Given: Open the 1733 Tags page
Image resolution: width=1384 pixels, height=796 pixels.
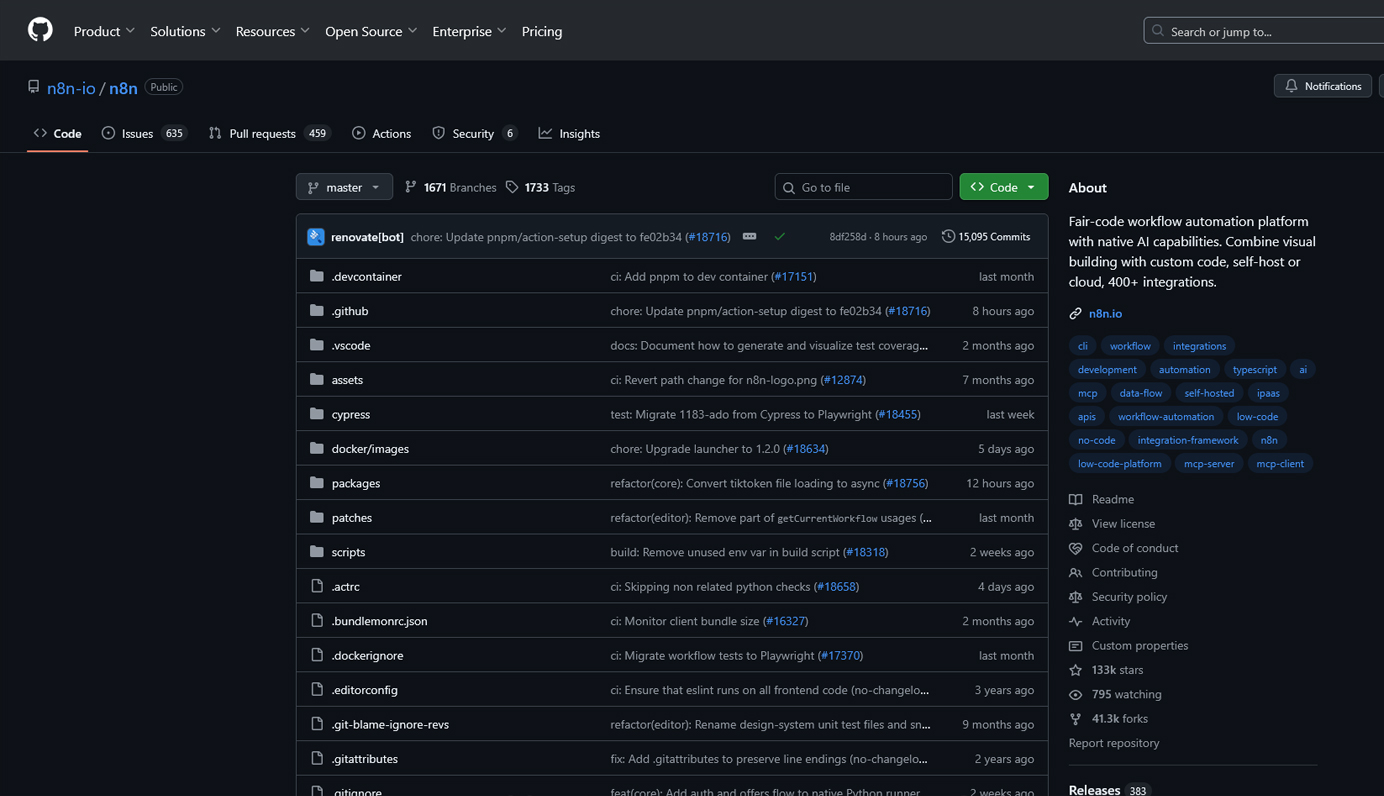Looking at the screenshot, I should pyautogui.click(x=540, y=187).
